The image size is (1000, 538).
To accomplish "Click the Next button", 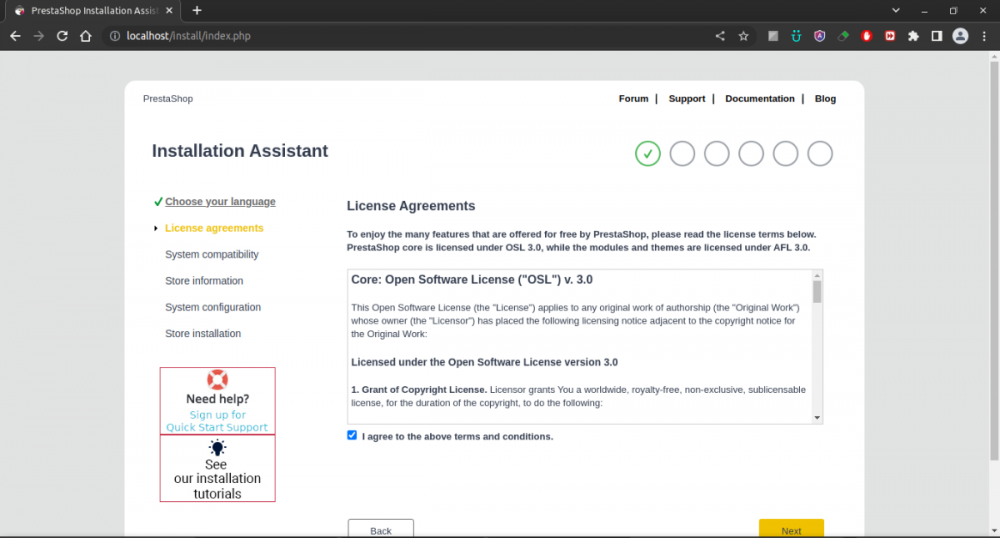I will point(791,529).
